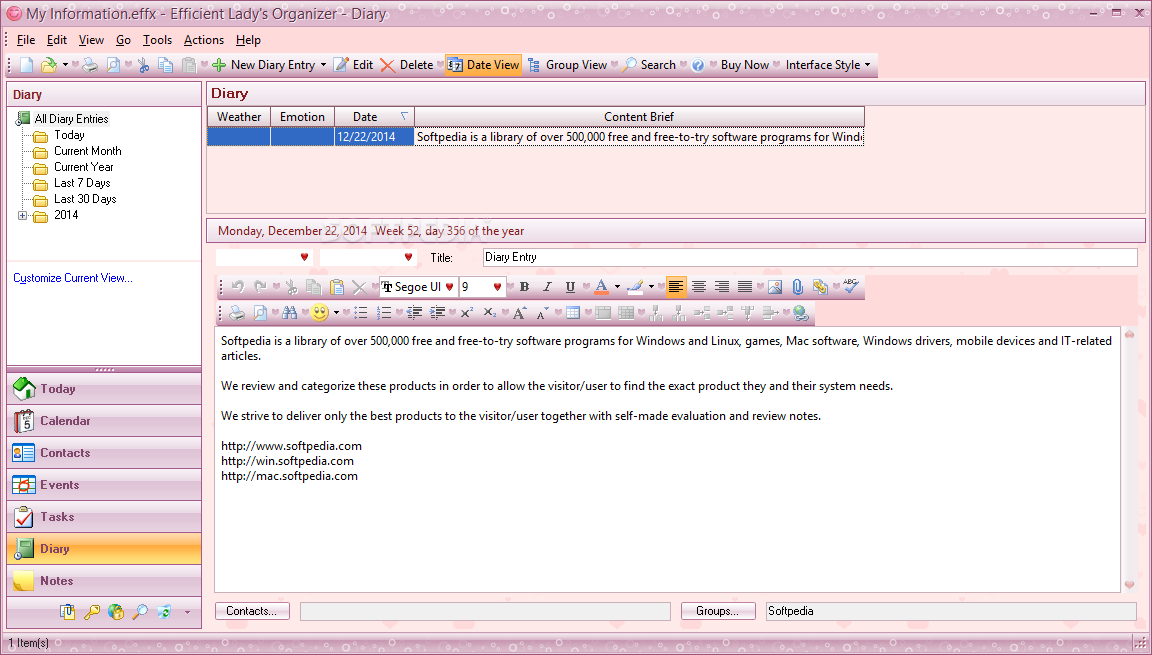Open the Edit menu
The image size is (1152, 655).
(57, 40)
